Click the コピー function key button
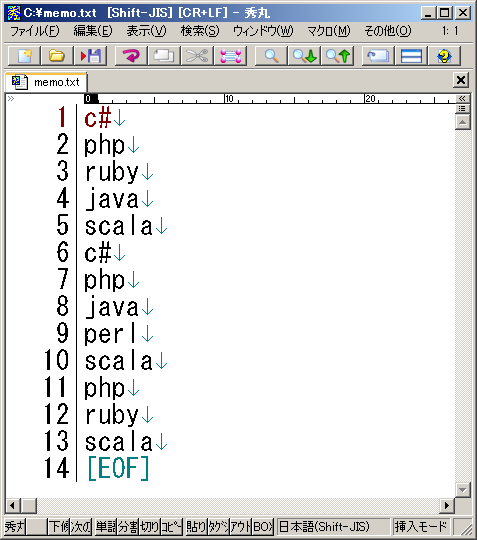Image resolution: width=477 pixels, height=540 pixels. coord(171,527)
